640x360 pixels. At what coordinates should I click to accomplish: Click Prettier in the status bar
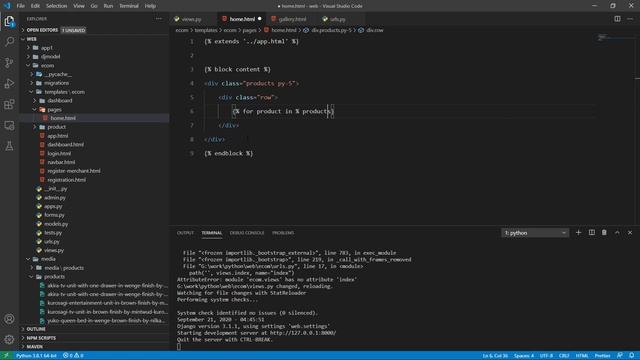point(602,356)
